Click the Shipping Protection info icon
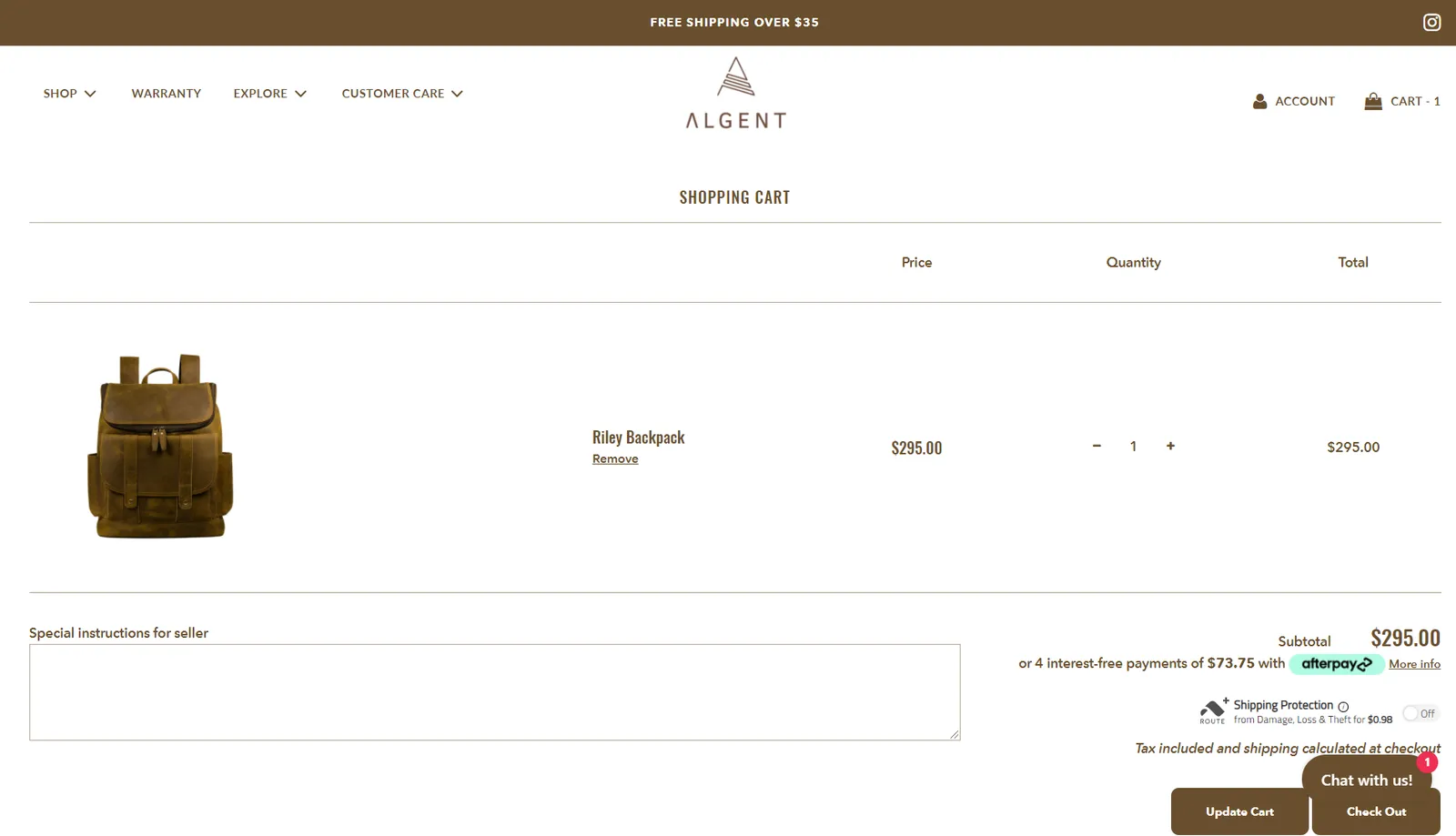The height and width of the screenshot is (836, 1456). click(x=1343, y=707)
